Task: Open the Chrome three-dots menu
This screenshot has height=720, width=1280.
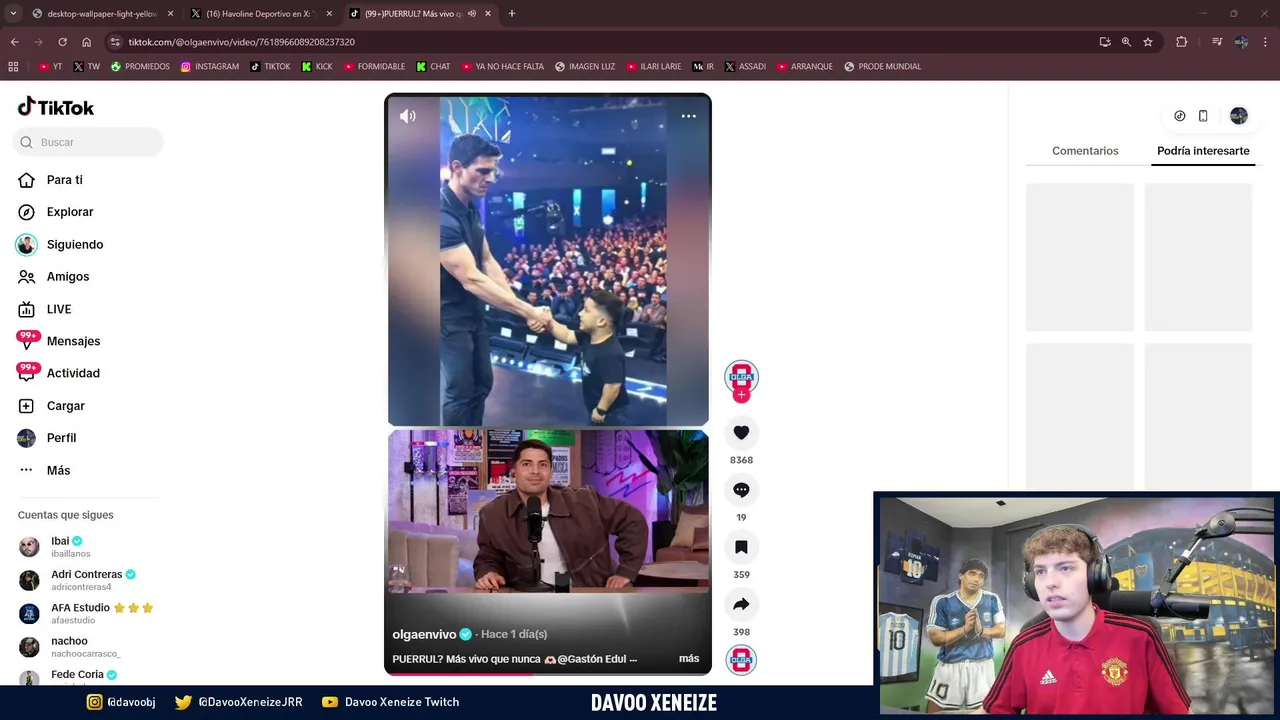Action: point(1266,42)
